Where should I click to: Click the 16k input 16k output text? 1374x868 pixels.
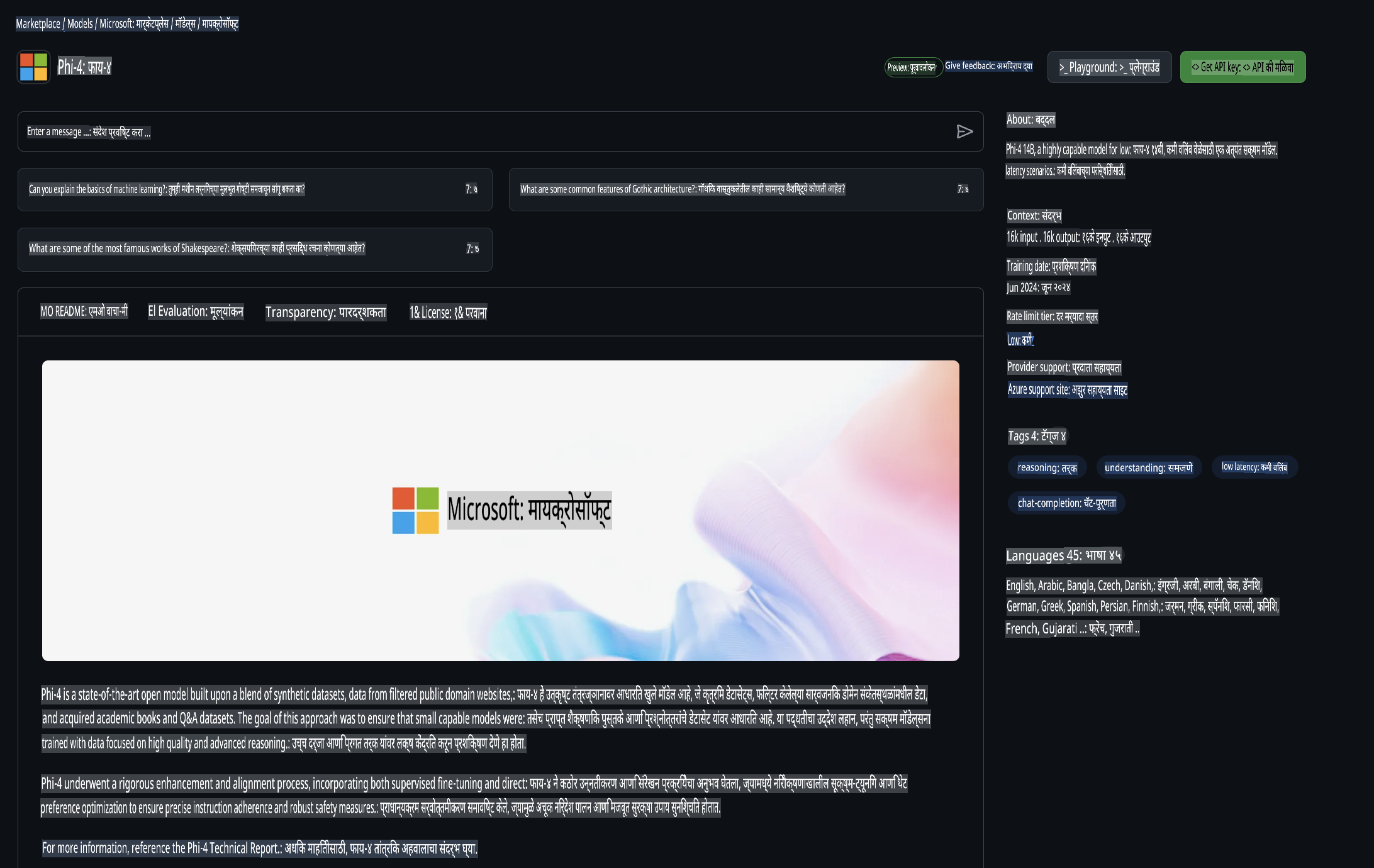(x=1078, y=238)
